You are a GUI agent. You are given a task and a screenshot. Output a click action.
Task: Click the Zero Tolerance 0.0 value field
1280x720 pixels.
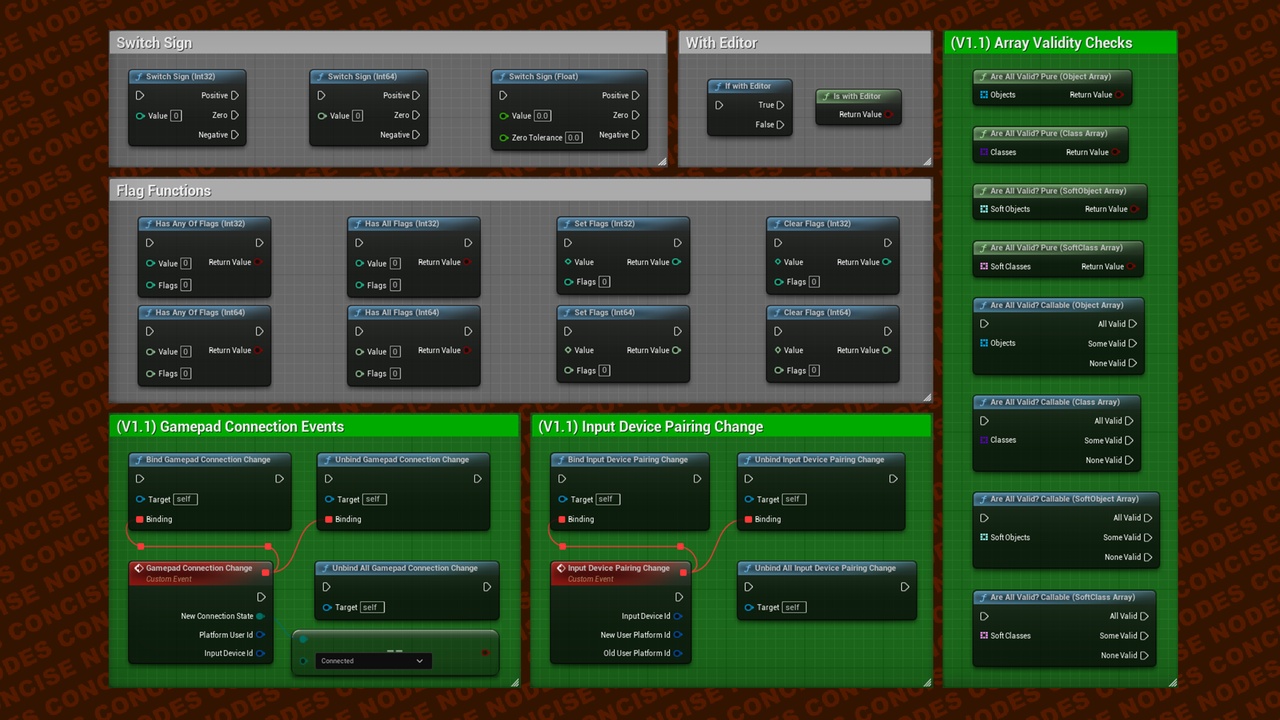tap(574, 138)
